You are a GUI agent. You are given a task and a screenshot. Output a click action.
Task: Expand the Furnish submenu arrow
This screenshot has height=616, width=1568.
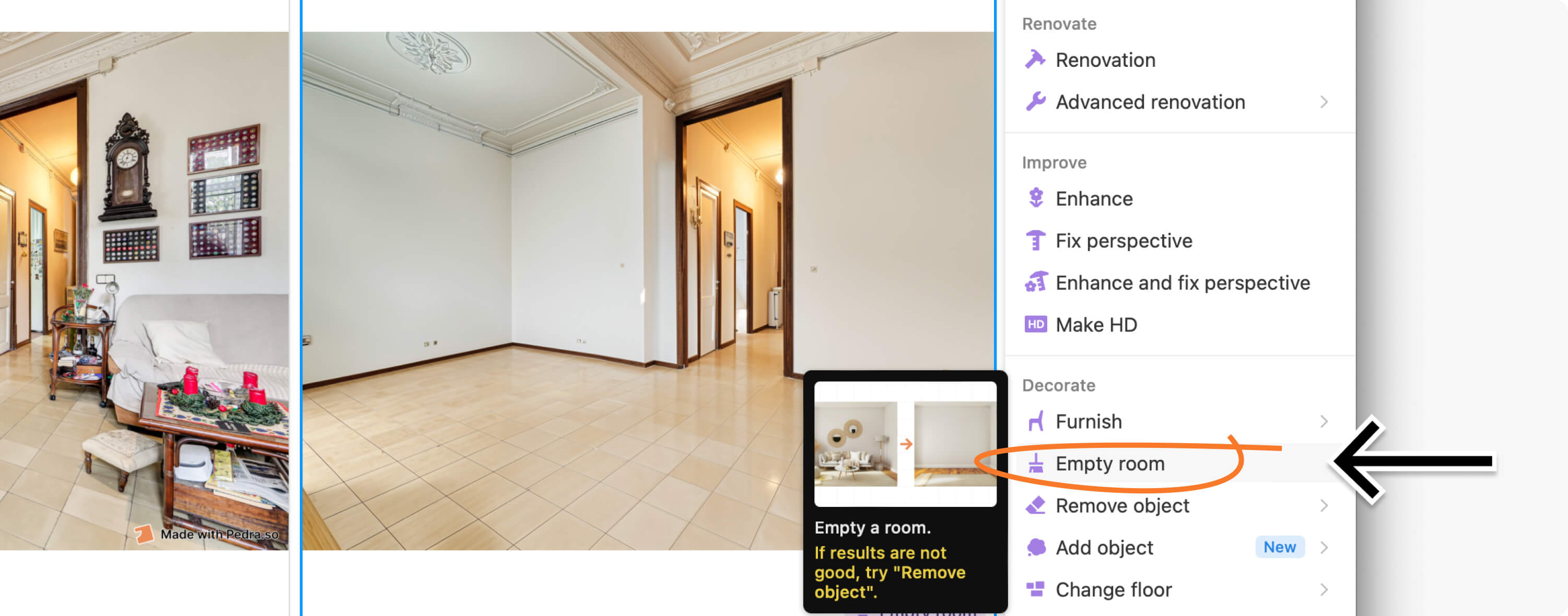click(1324, 421)
